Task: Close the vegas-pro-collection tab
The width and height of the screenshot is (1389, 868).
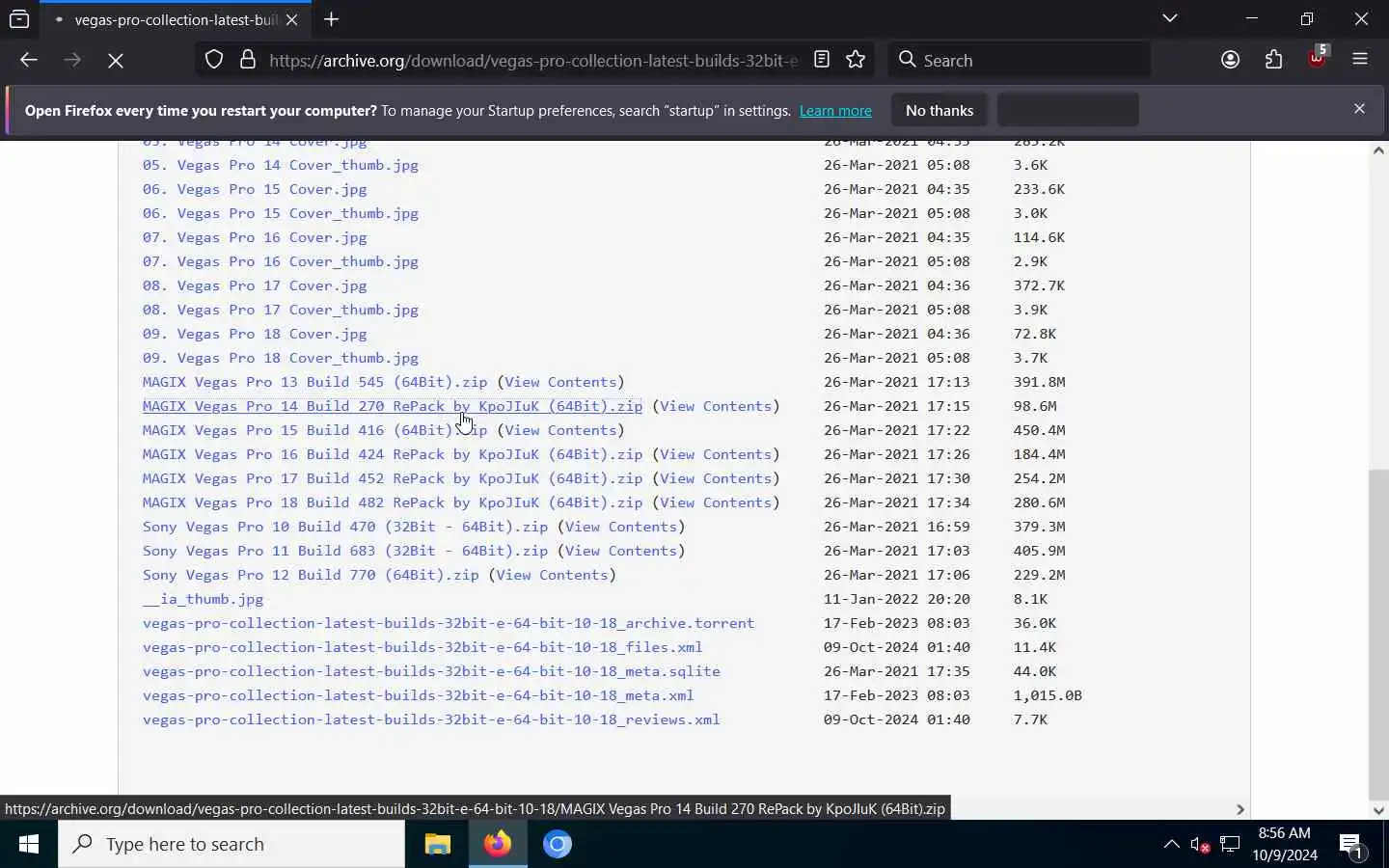Action: 292,19
